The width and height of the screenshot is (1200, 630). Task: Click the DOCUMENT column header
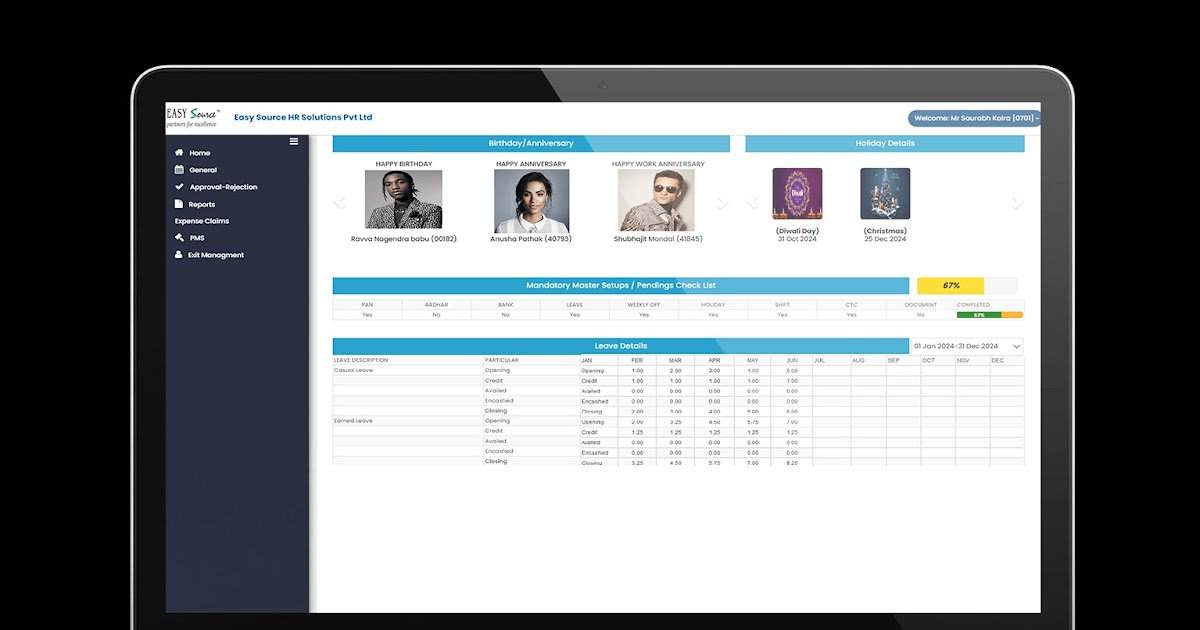point(920,305)
